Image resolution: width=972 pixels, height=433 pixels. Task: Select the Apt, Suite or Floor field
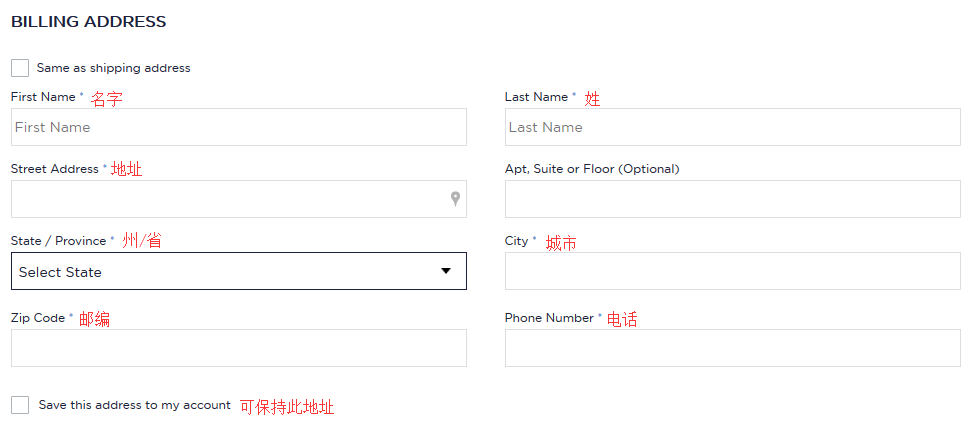tap(732, 199)
